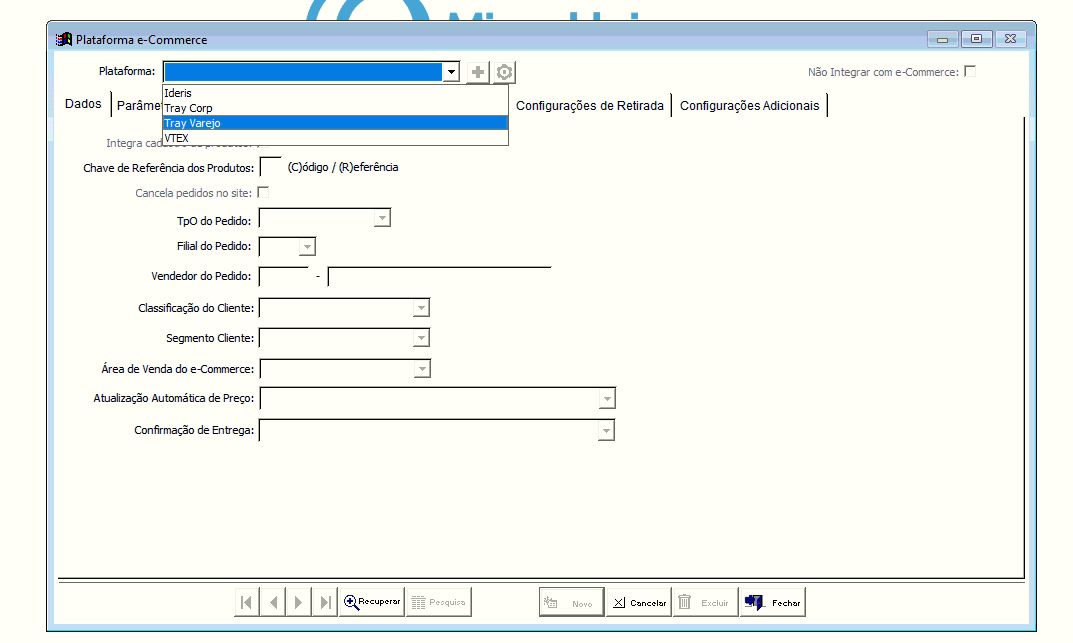The height and width of the screenshot is (643, 1073).
Task: Go to the previous record arrow
Action: pos(273,602)
